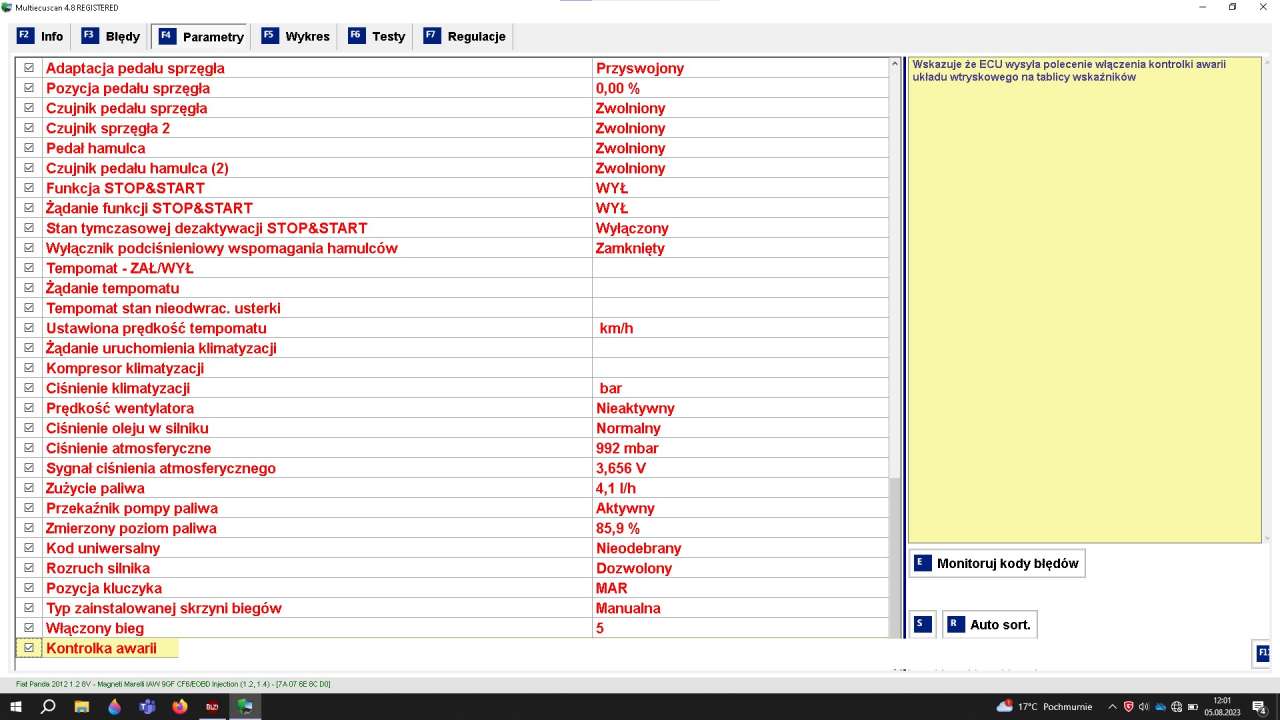
Task: Switch to the Błędy tab
Action: [112, 36]
